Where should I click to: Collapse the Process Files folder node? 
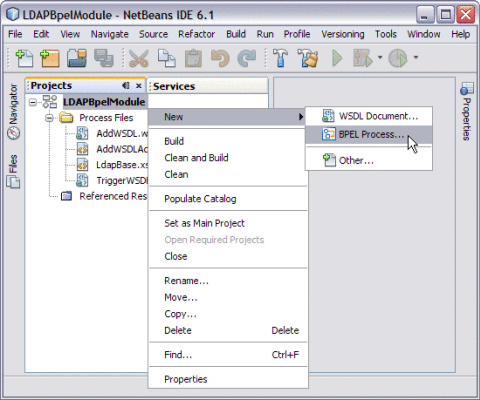[x=49, y=118]
